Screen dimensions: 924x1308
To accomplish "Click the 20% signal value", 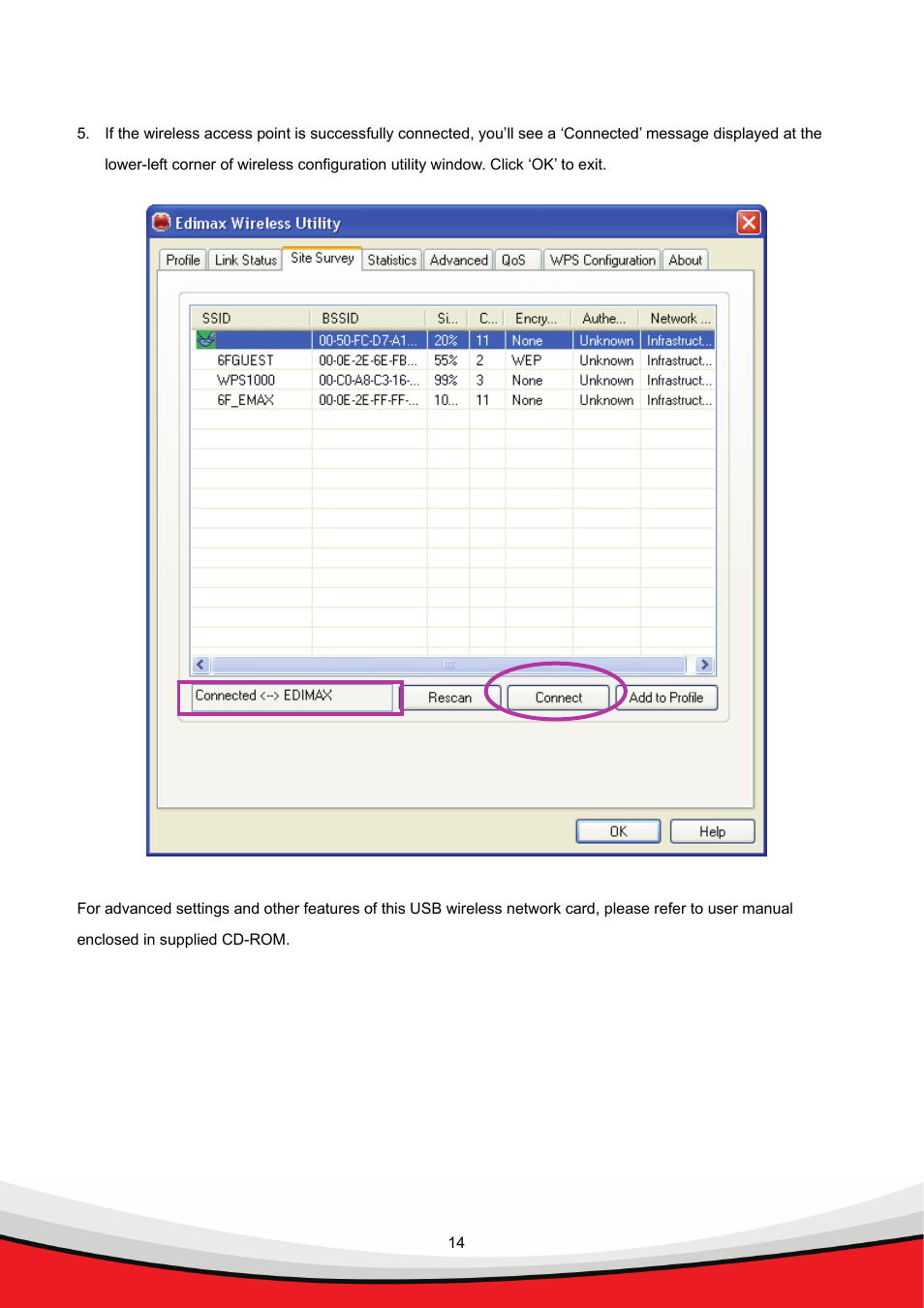I will (446, 340).
